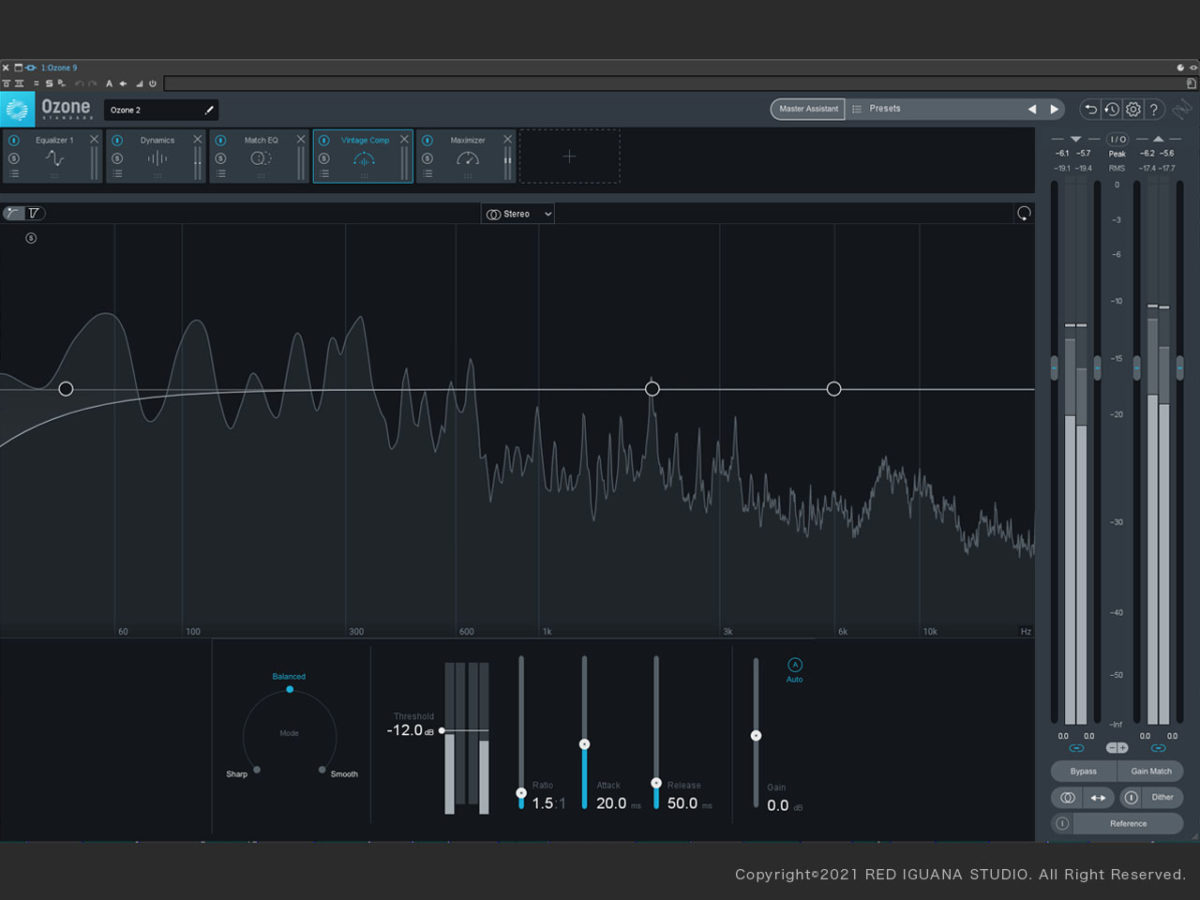Open the Vintage Comp module preset list
1200x900 pixels.
click(324, 174)
